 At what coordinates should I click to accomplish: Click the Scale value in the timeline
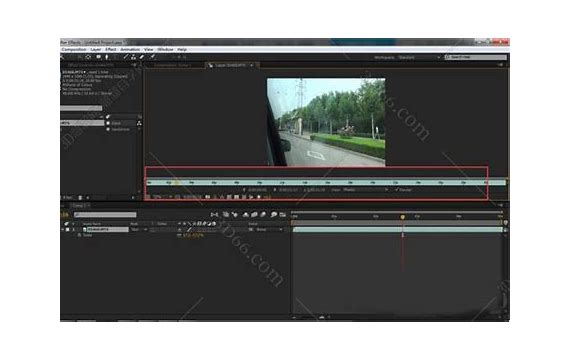193,236
